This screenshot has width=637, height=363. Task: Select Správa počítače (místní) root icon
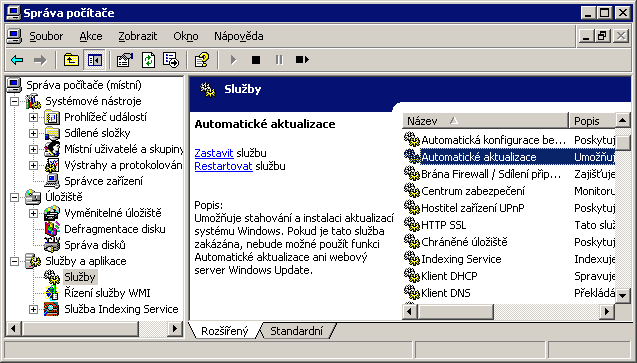pos(14,85)
